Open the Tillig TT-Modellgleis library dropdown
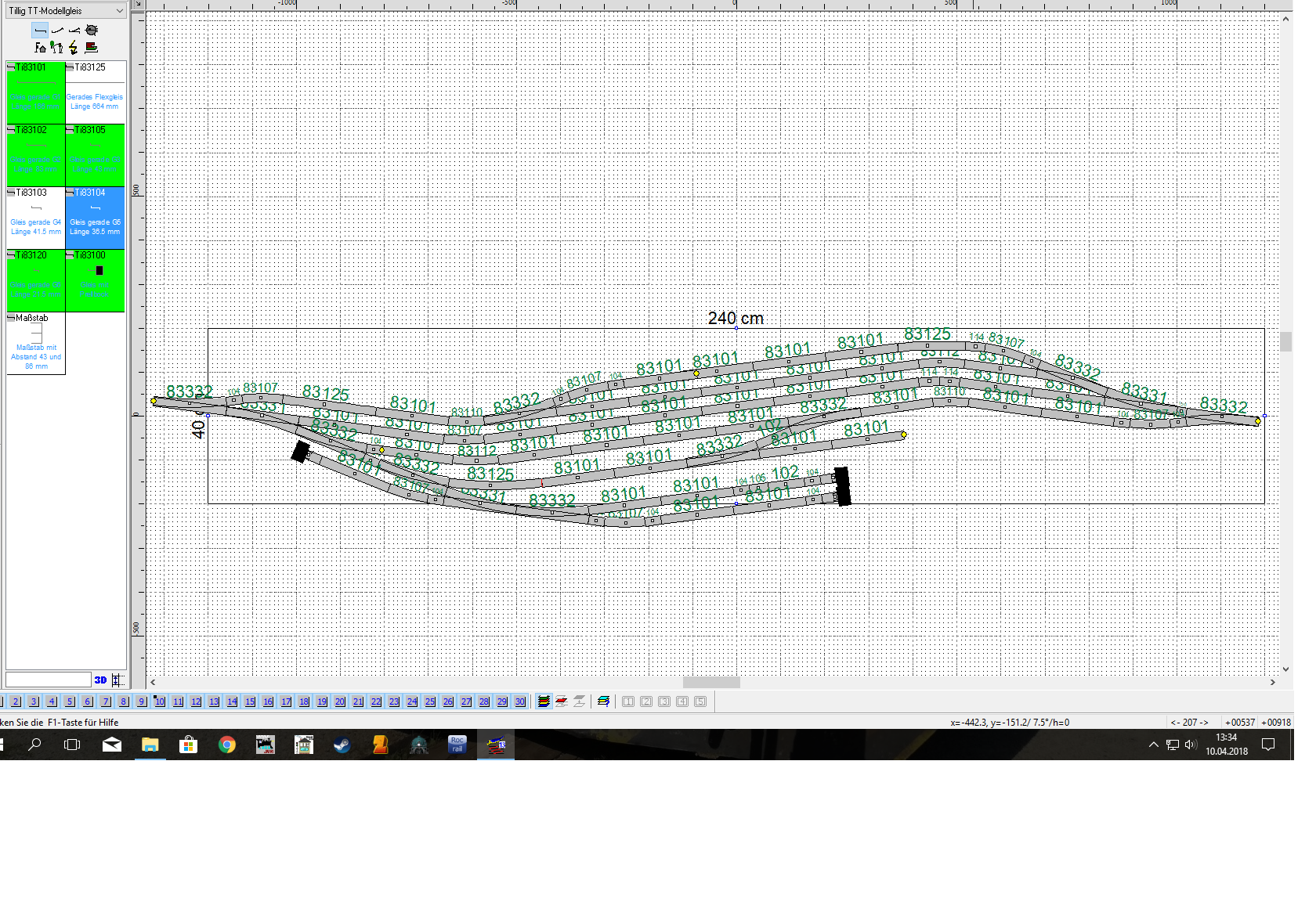Image resolution: width=1316 pixels, height=916 pixels. point(66,11)
